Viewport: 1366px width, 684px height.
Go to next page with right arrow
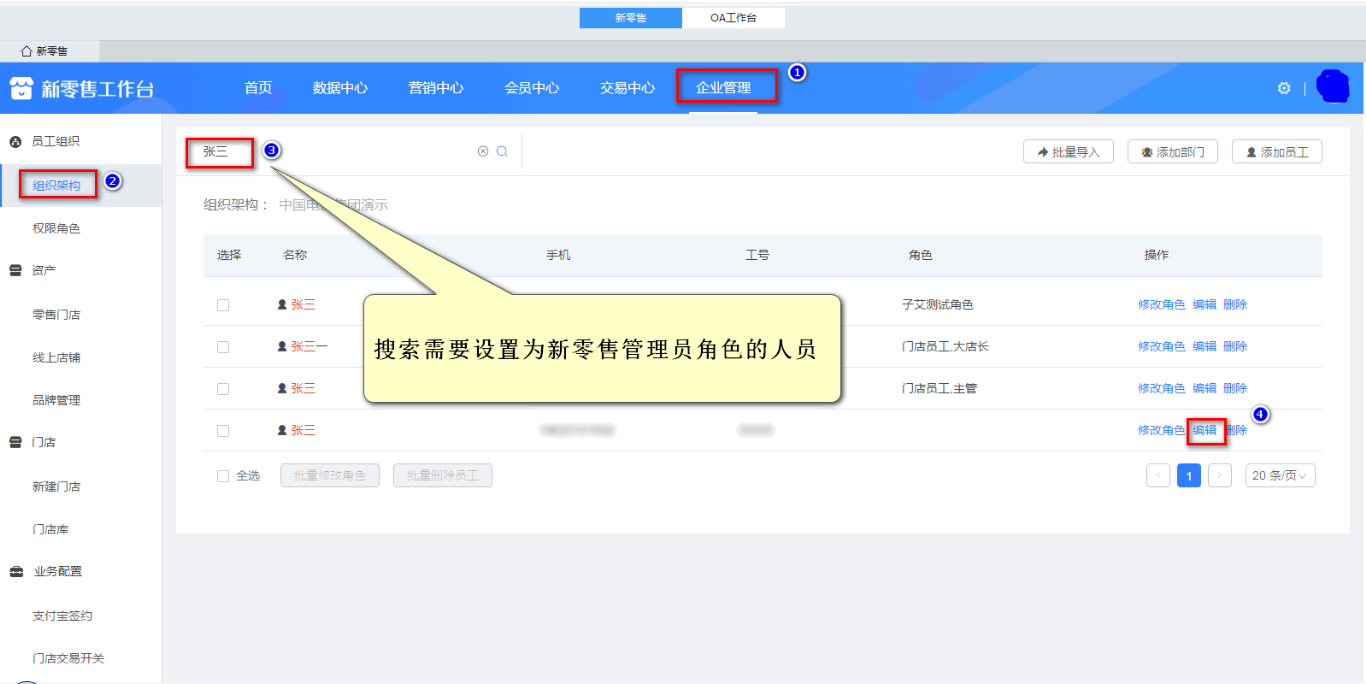(x=1220, y=476)
